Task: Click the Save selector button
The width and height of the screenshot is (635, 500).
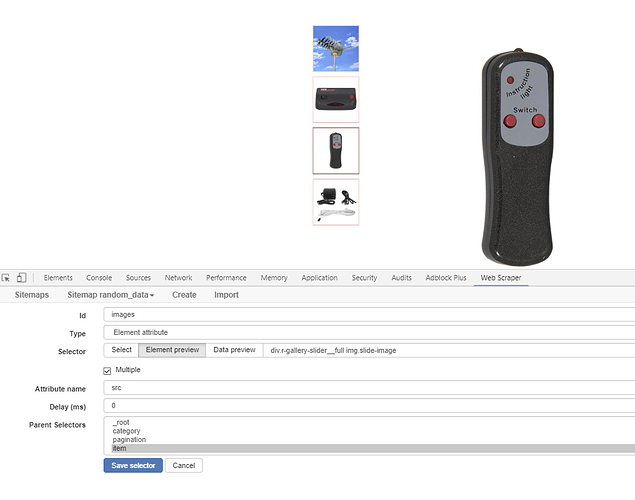Action: 133,465
